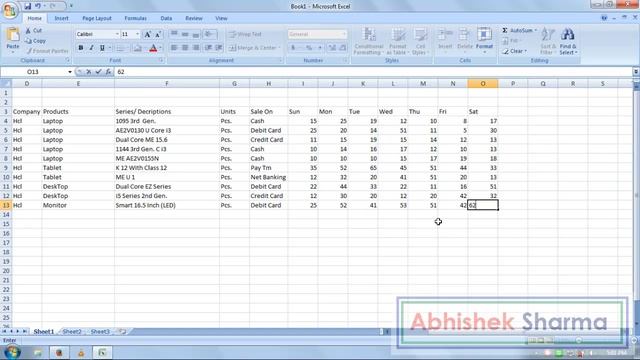This screenshot has width=640, height=360.
Task: Toggle Wrap Text
Action: (x=245, y=34)
